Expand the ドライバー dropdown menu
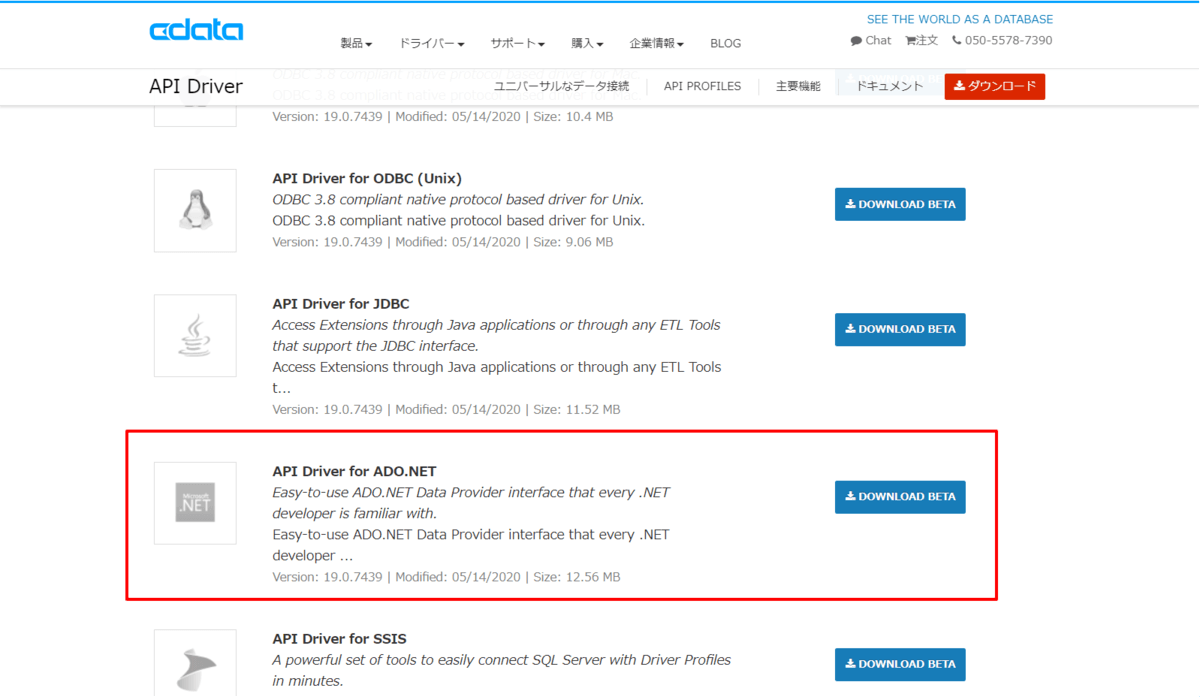1200x697 pixels. [432, 44]
